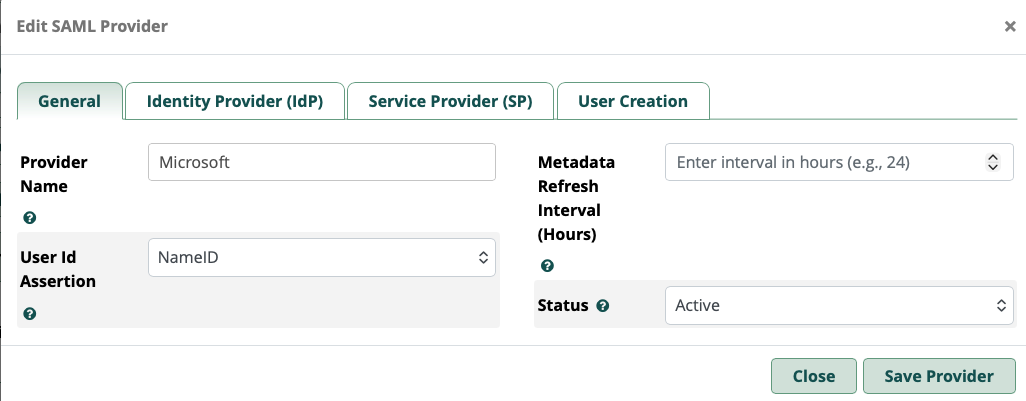Go to the Service Provider (SP) tab
This screenshot has width=1026, height=401.
pos(450,101)
